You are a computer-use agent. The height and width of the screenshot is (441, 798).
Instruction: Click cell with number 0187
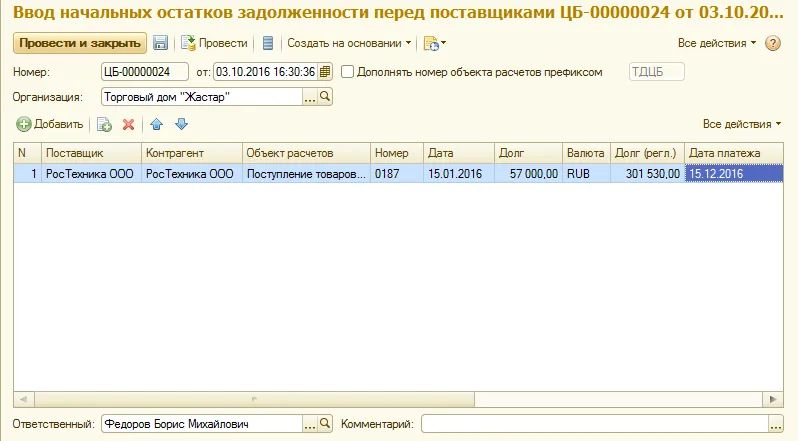(x=397, y=173)
